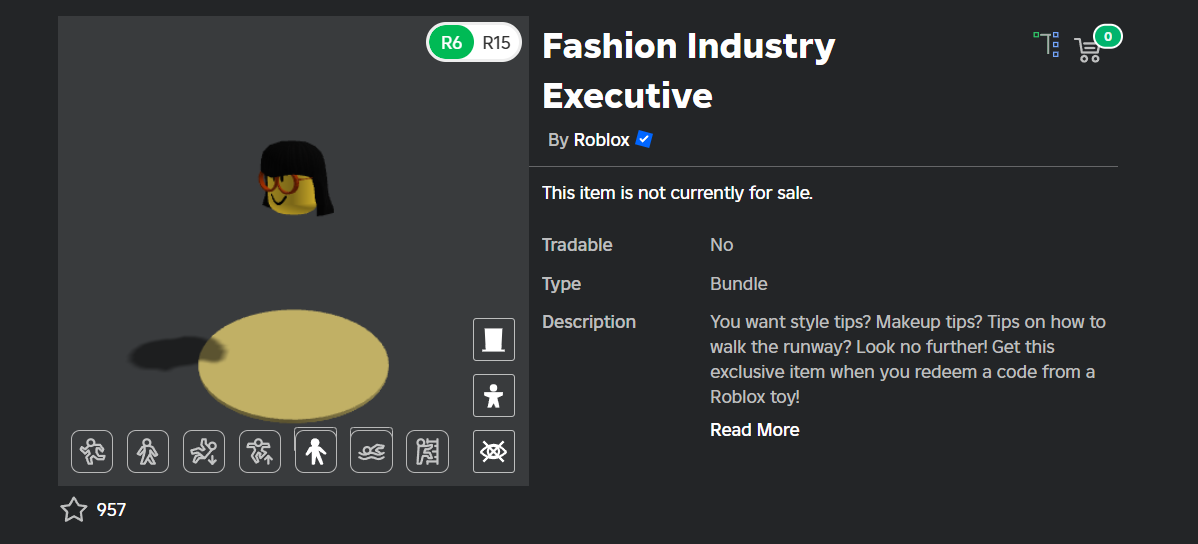The image size is (1198, 544).
Task: Play the walk animation preview
Action: (x=147, y=452)
